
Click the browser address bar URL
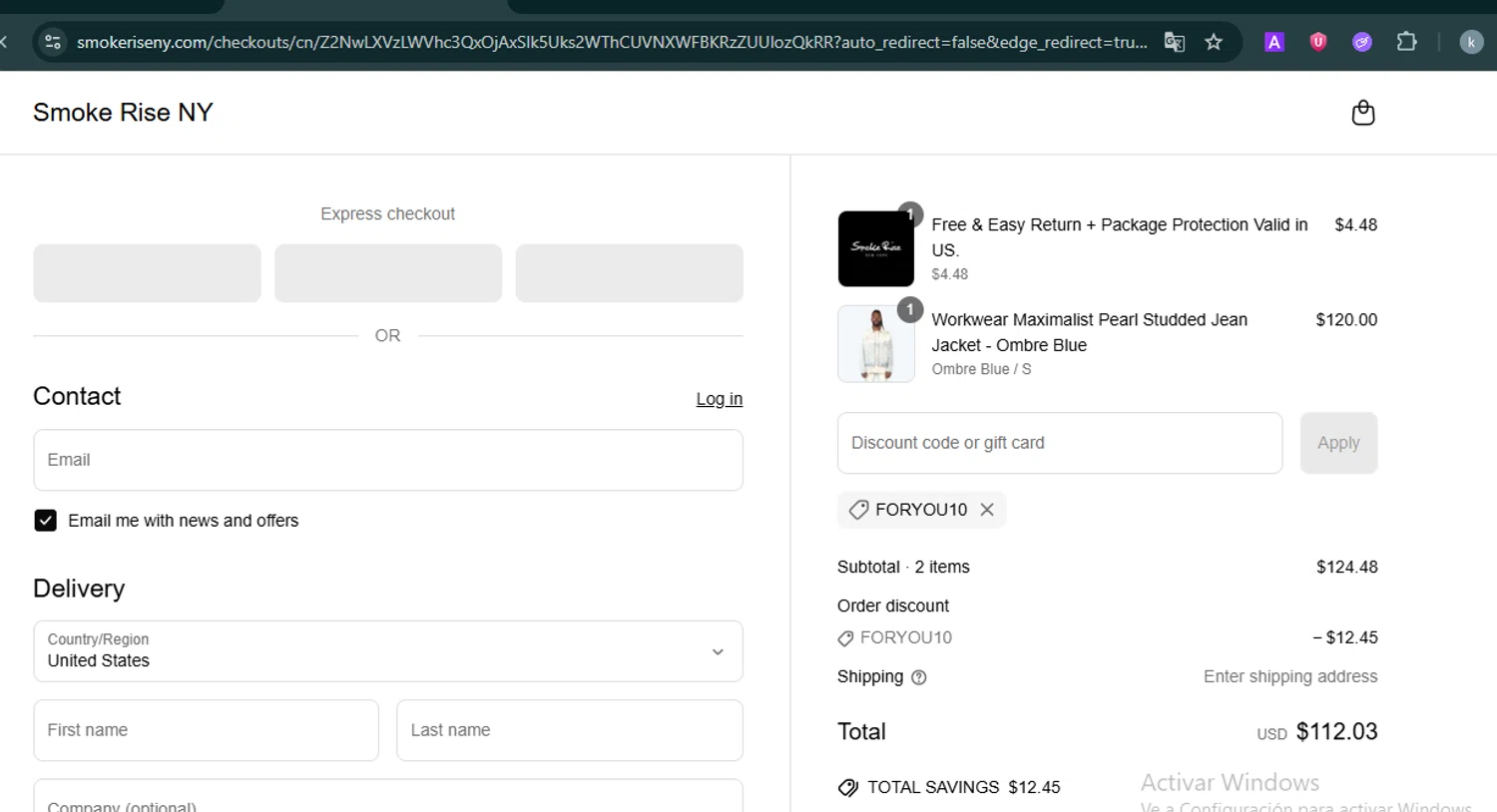pos(612,42)
